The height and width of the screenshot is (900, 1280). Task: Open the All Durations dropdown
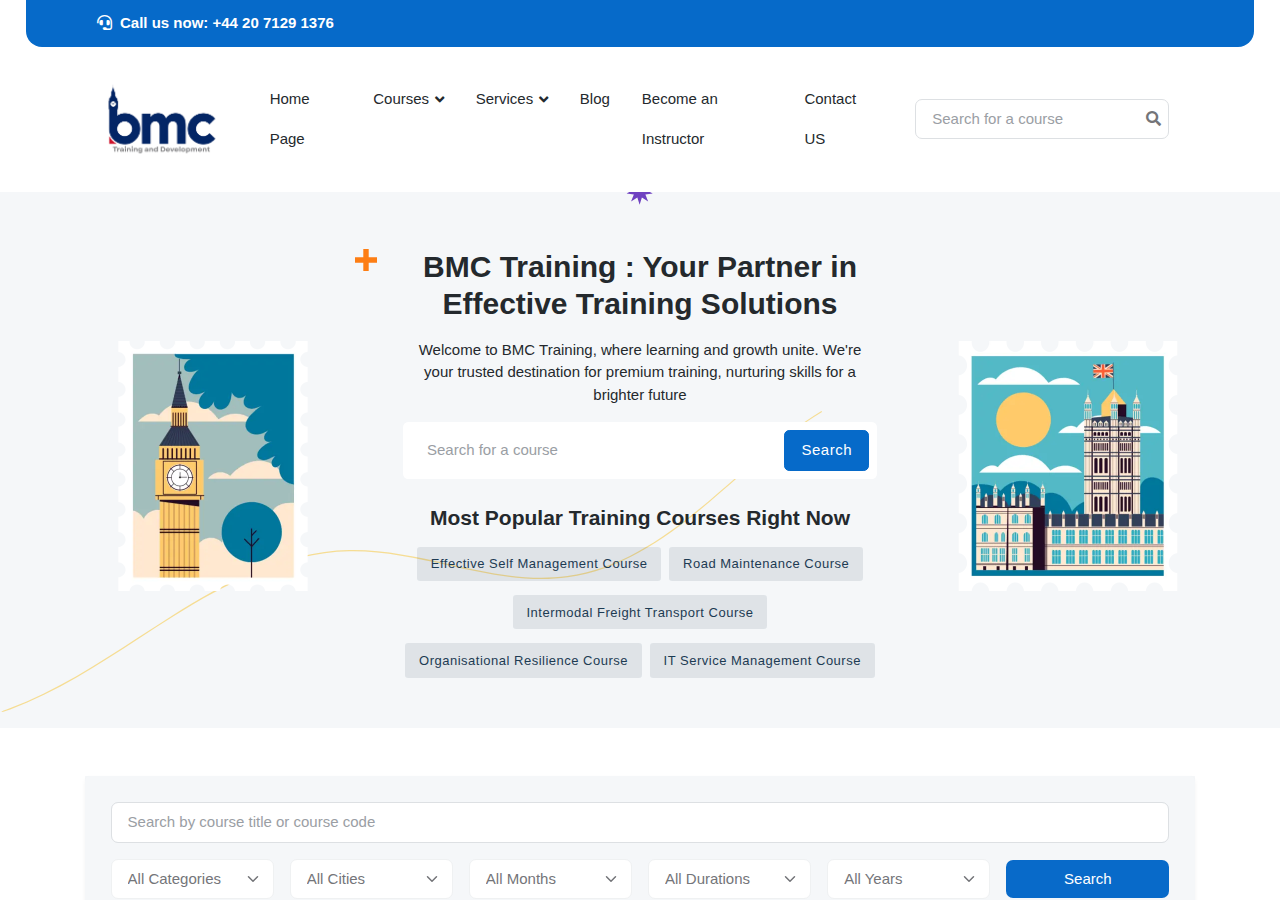[x=729, y=879]
